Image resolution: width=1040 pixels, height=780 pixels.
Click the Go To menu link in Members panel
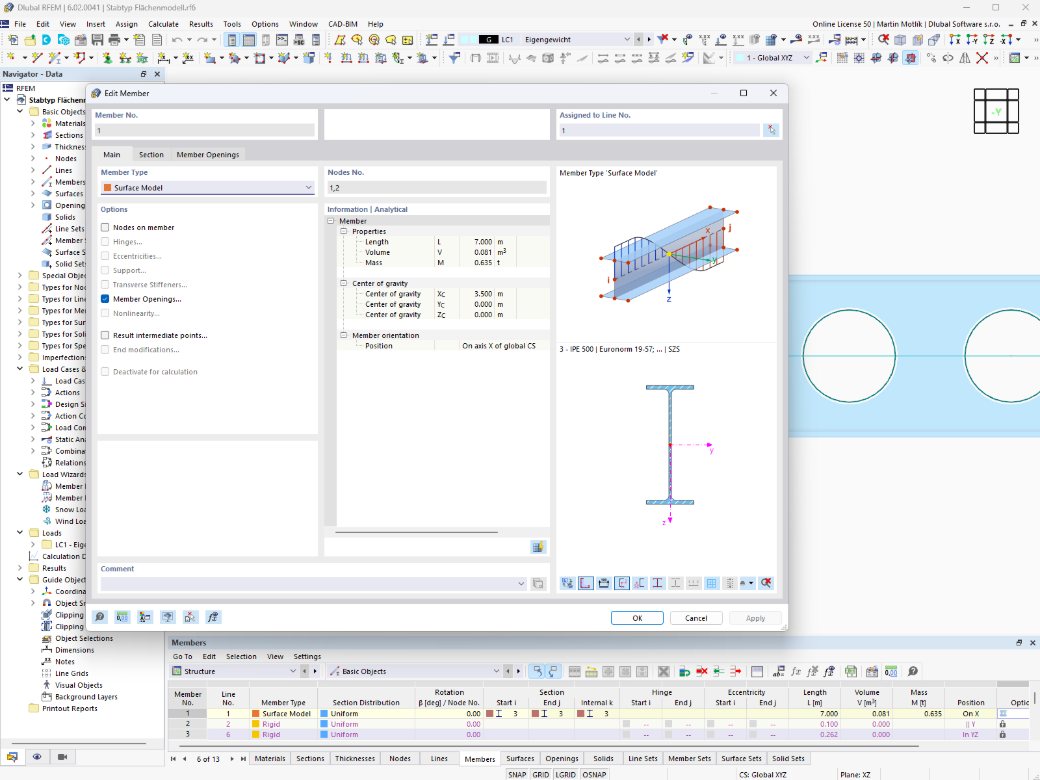pos(182,657)
